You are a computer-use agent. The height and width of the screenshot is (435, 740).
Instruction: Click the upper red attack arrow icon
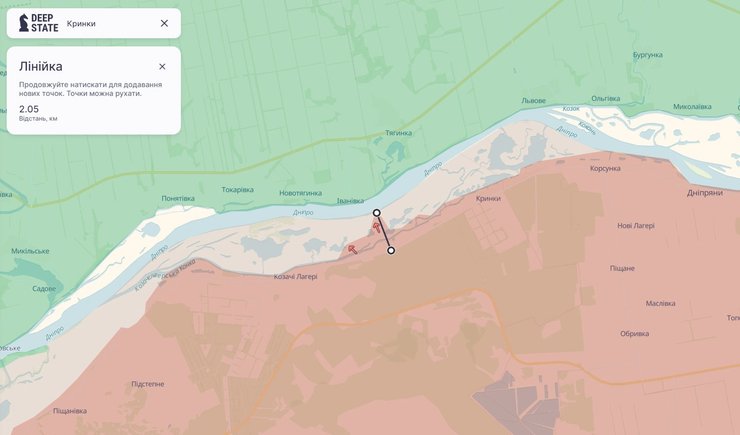pos(376,227)
